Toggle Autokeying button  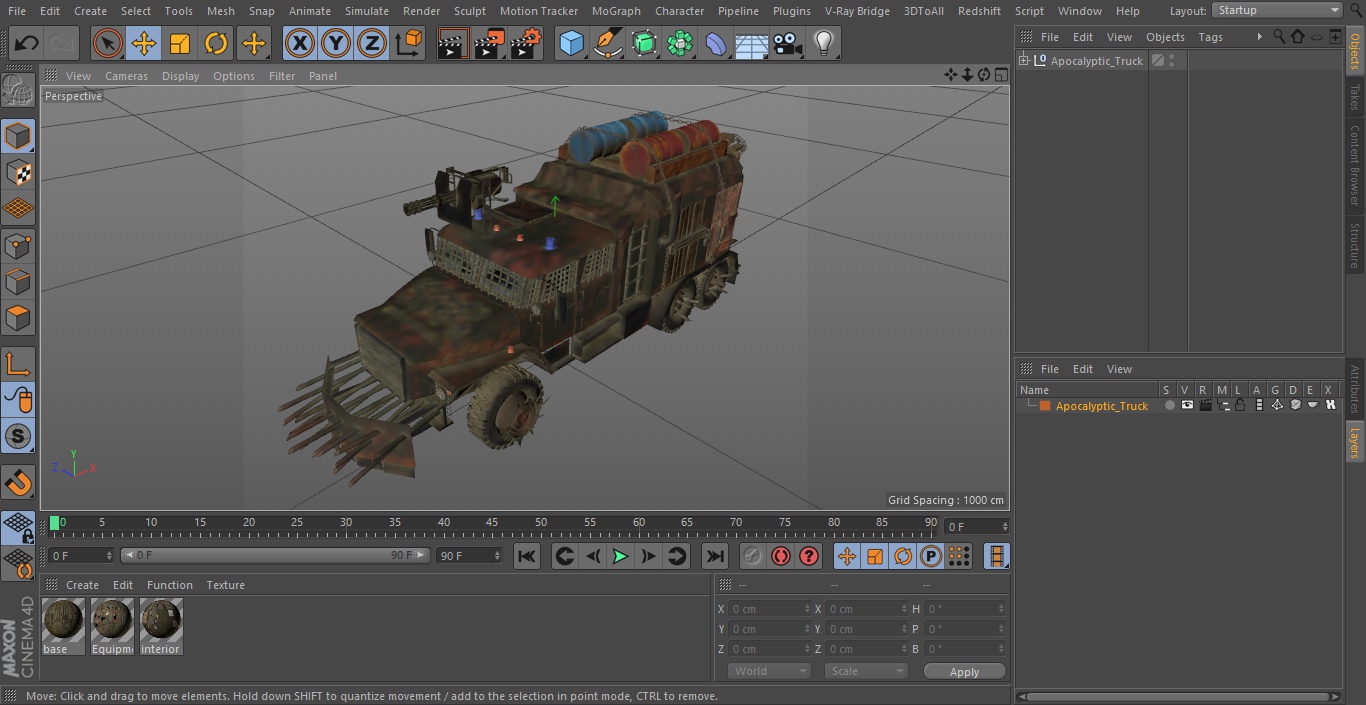781,556
